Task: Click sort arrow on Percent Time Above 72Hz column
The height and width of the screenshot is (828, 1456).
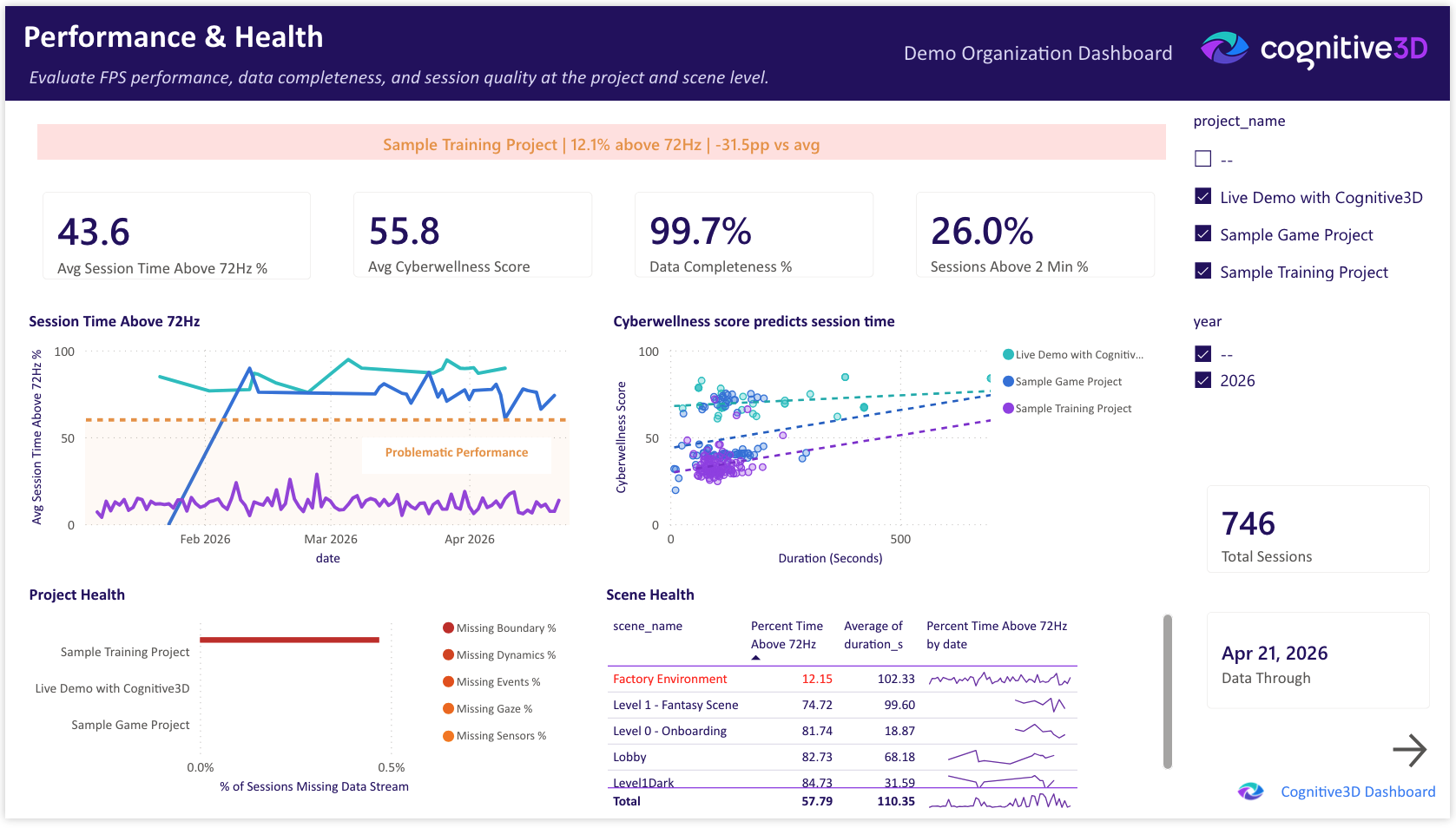Action: pos(756,660)
